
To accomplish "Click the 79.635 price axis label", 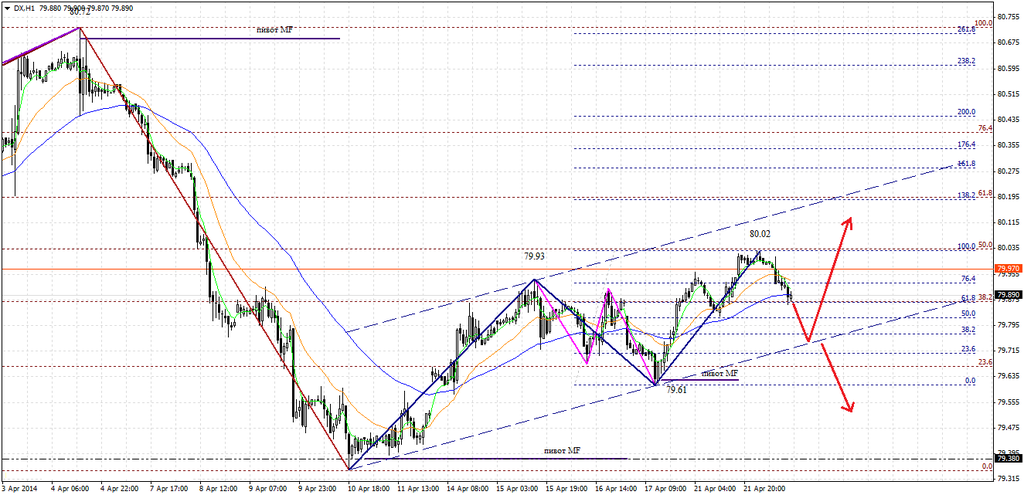I will coord(1006,376).
